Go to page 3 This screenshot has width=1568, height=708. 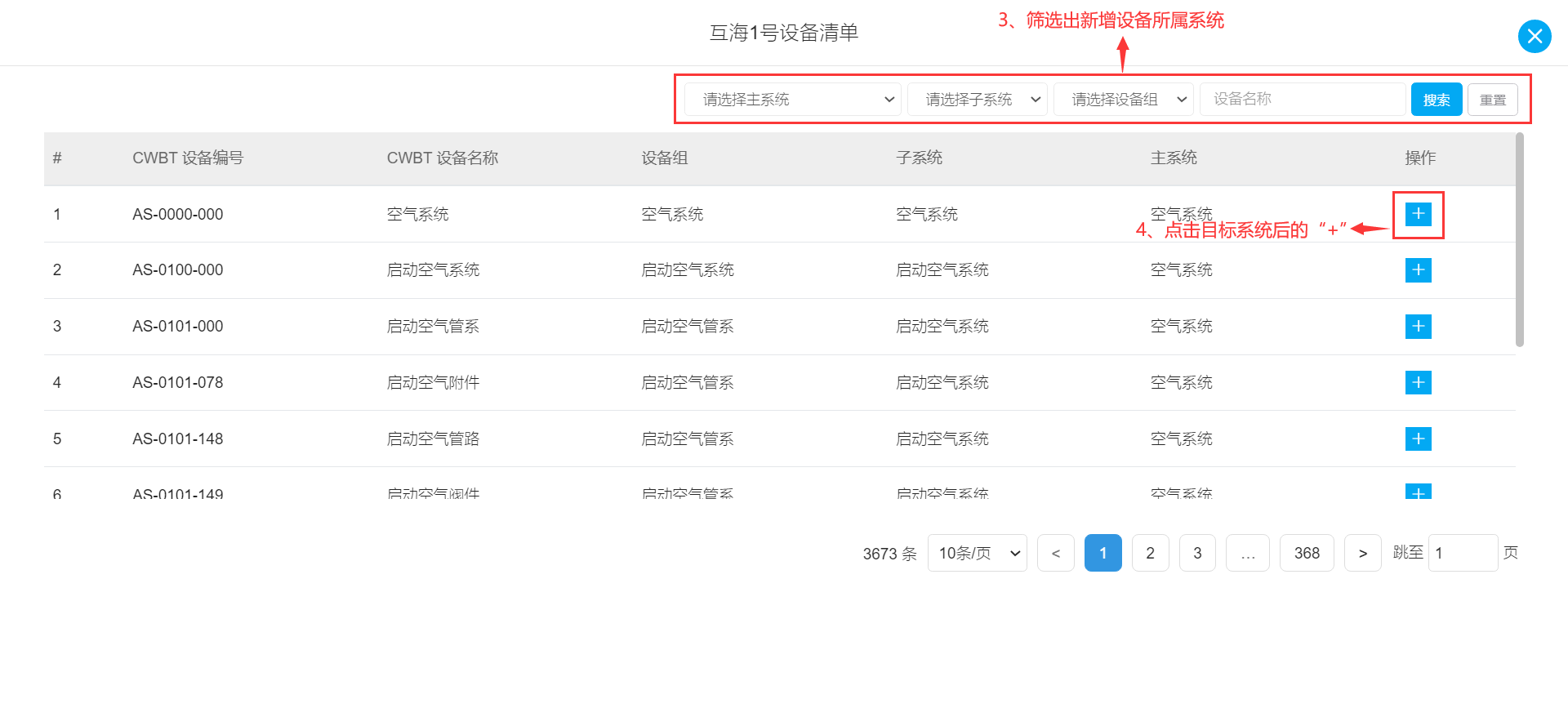coord(1198,553)
